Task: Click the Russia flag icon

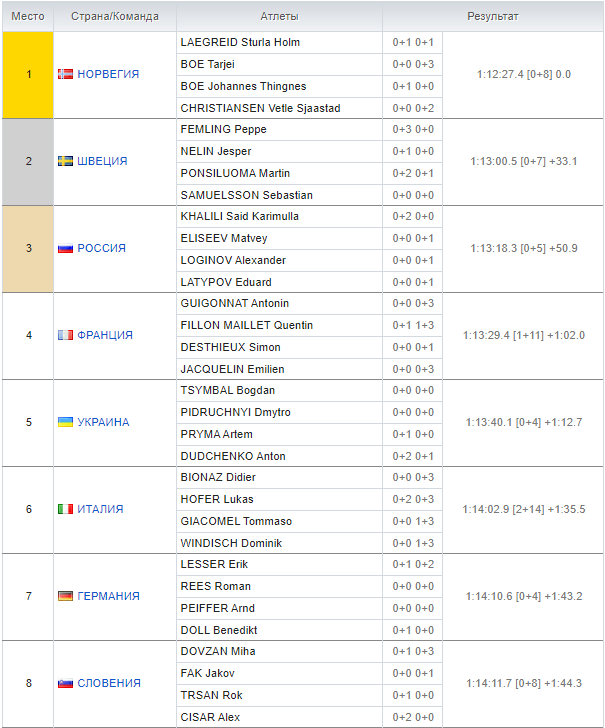Action: tap(65, 248)
